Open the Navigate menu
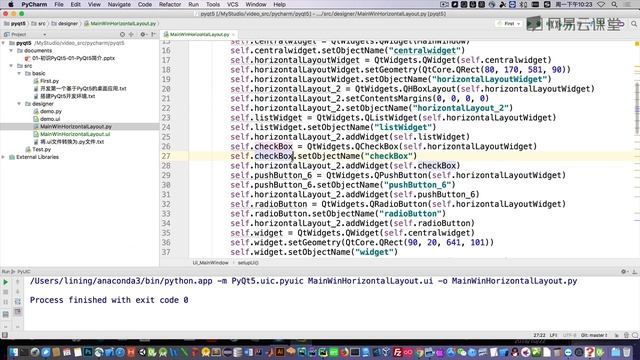Viewport: 640px width, 360px height. [119, 4]
